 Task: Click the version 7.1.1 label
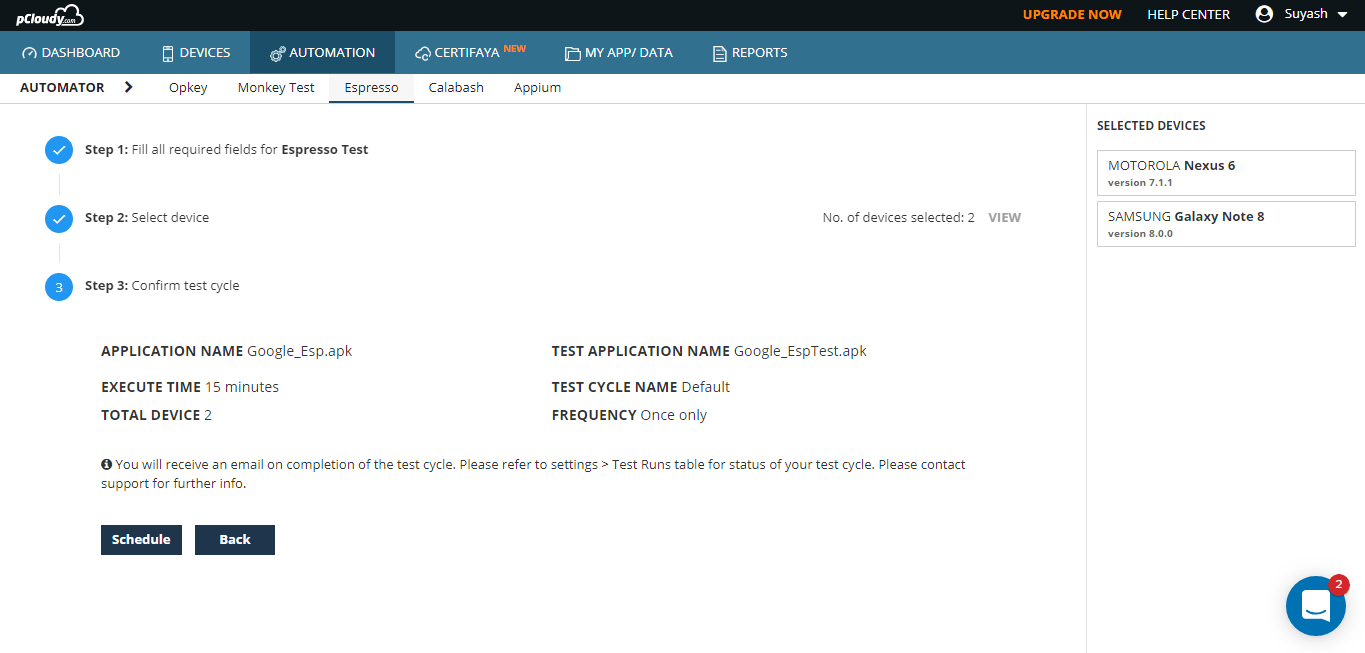tap(1140, 183)
